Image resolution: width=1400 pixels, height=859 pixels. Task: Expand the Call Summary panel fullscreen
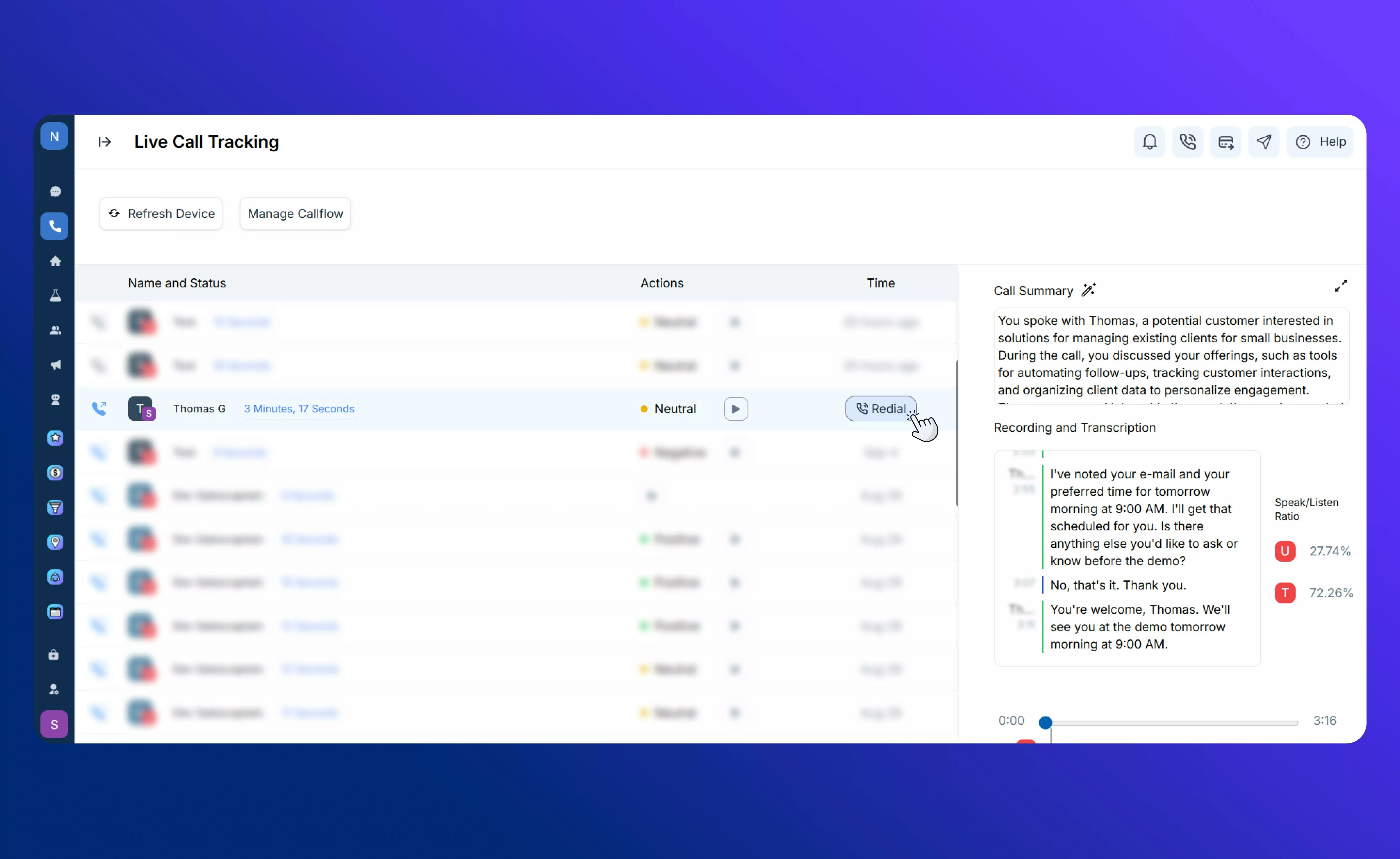(1341, 285)
